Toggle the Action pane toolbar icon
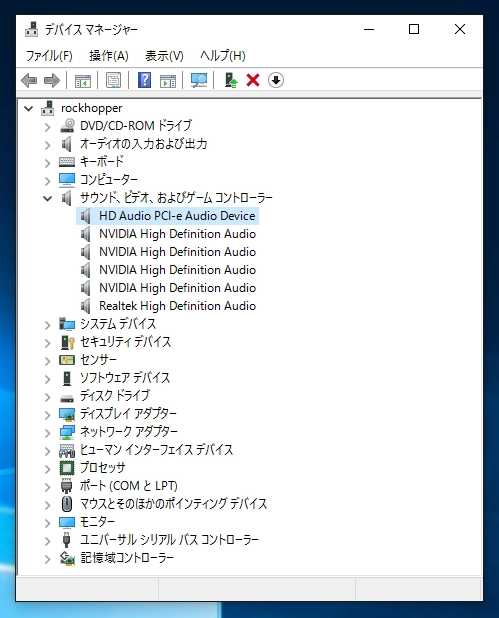This screenshot has width=499, height=618. (168, 80)
